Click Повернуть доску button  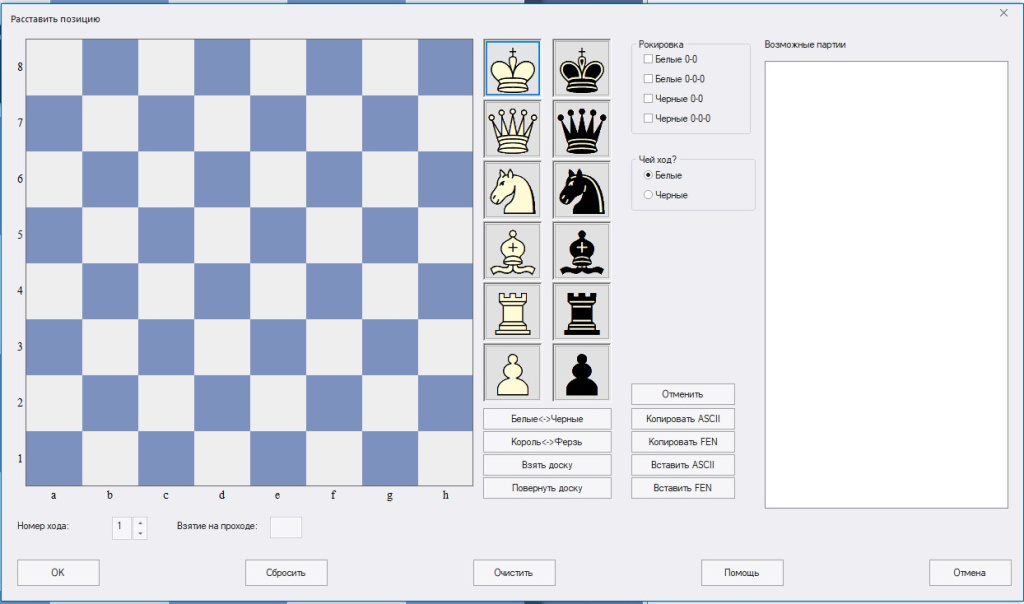[547, 488]
